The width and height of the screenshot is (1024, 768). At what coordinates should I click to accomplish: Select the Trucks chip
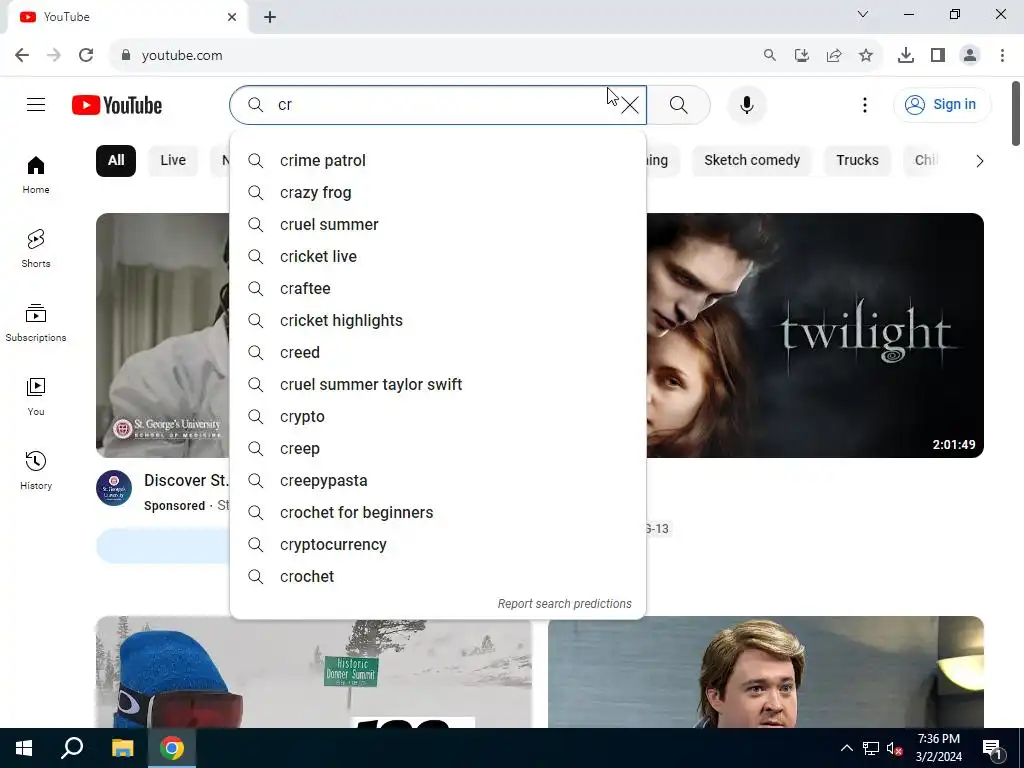point(857,161)
